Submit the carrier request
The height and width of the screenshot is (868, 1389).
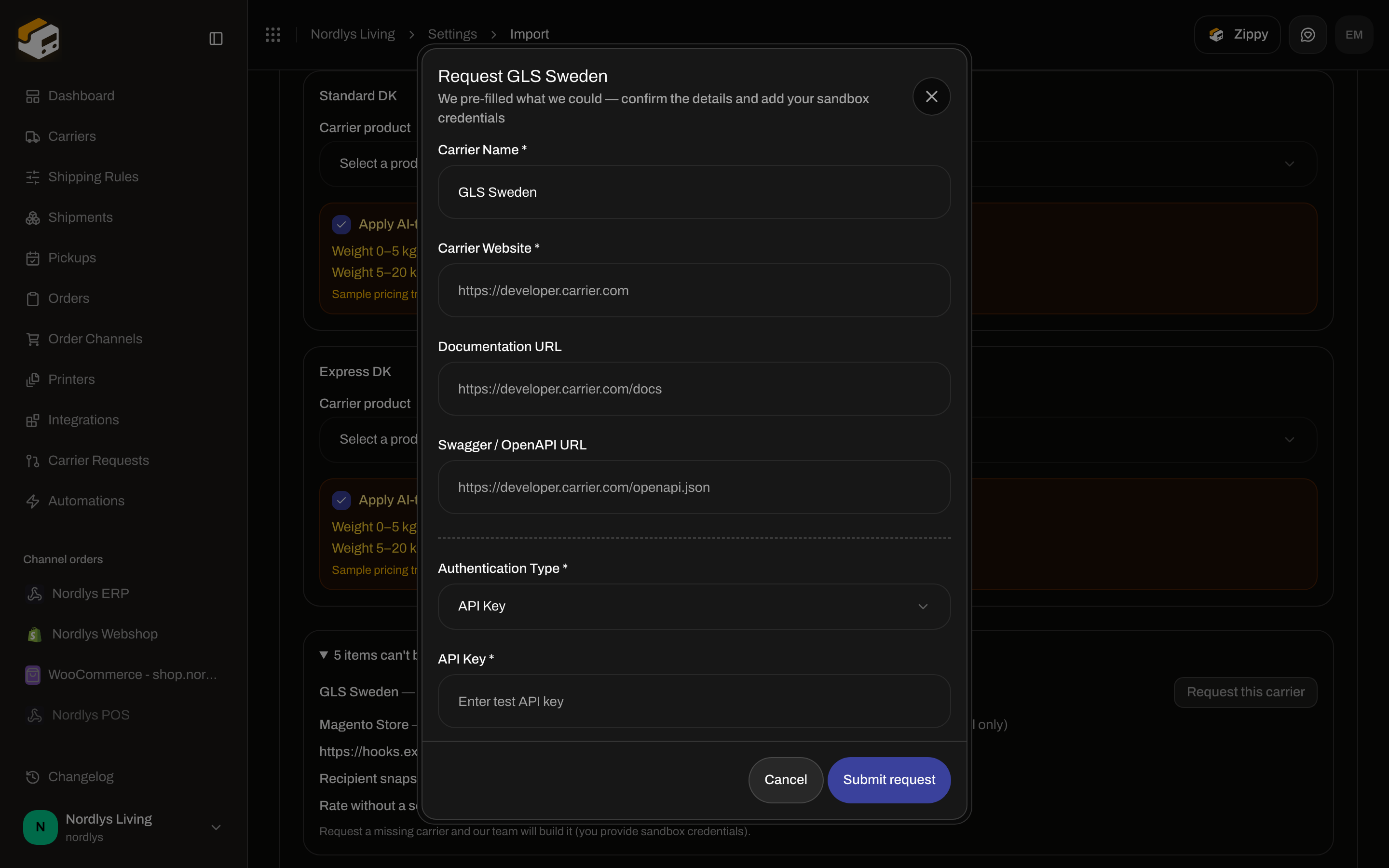point(888,780)
